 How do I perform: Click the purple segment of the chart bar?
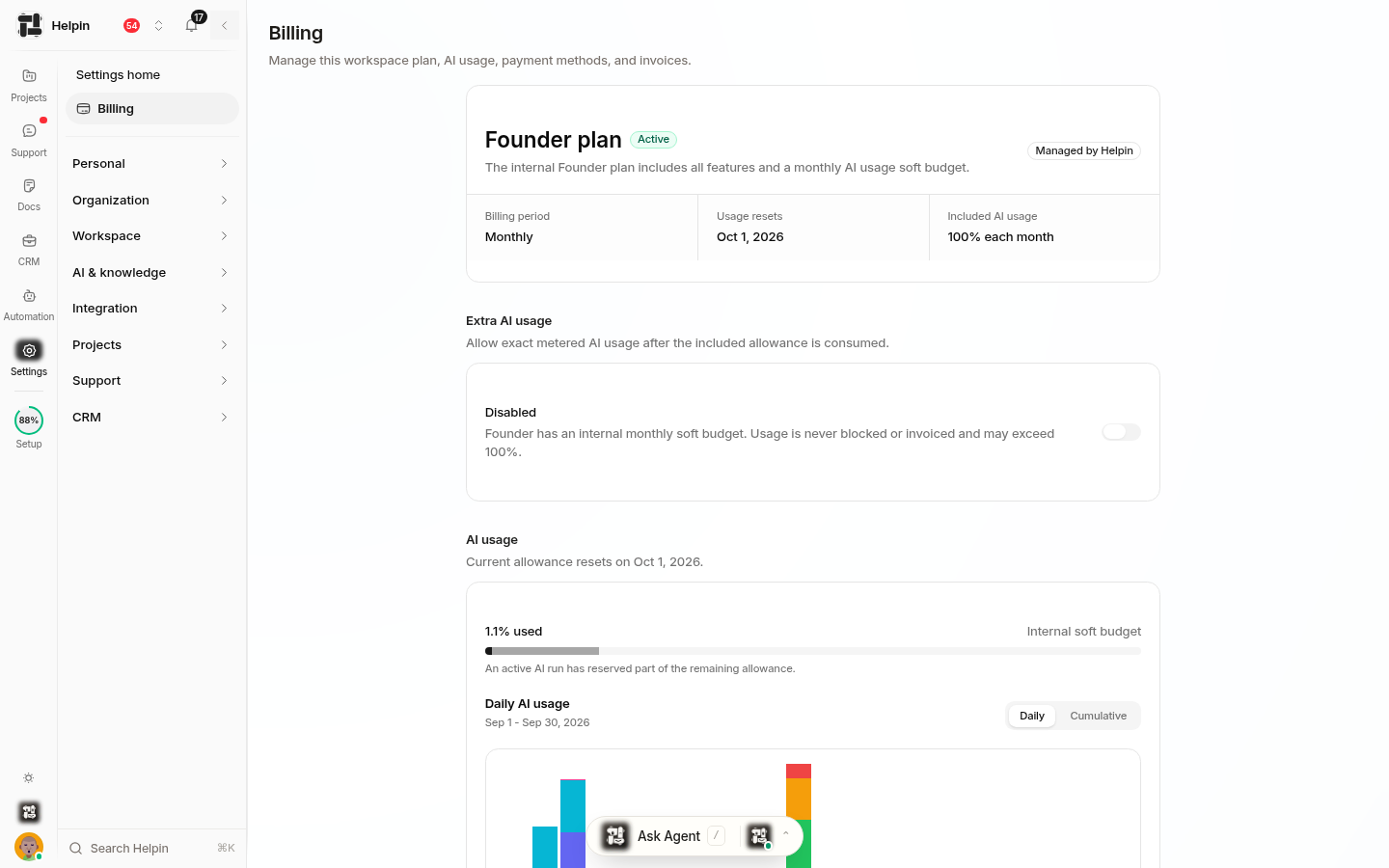tap(573, 850)
